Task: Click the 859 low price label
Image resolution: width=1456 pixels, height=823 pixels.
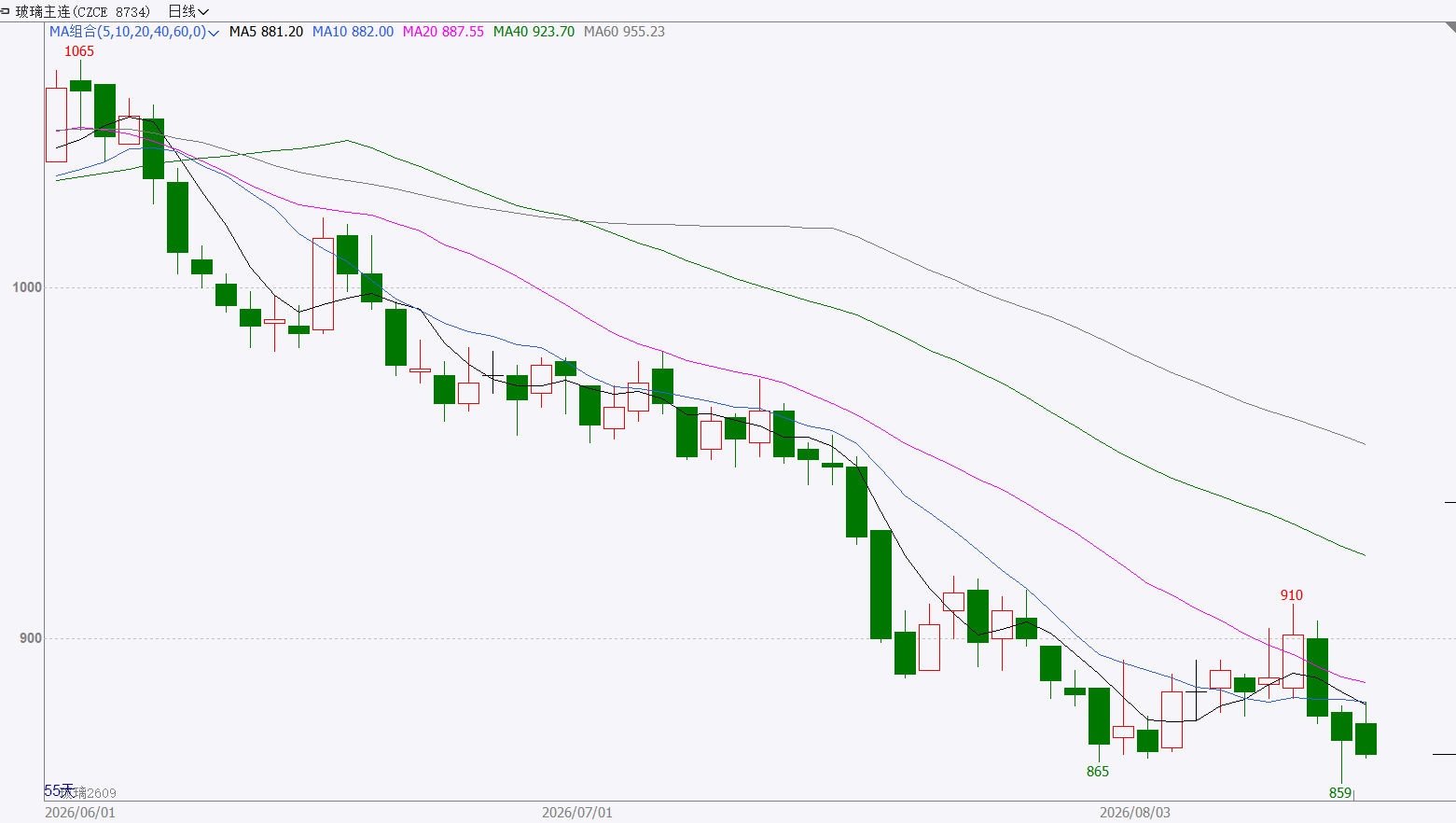Action: (1340, 793)
